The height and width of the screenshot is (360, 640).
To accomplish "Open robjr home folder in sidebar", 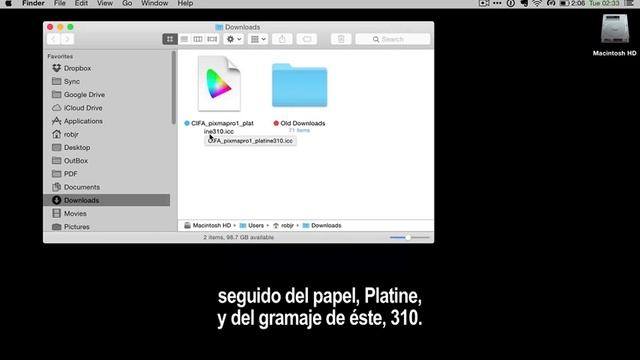I will pos(107,134).
